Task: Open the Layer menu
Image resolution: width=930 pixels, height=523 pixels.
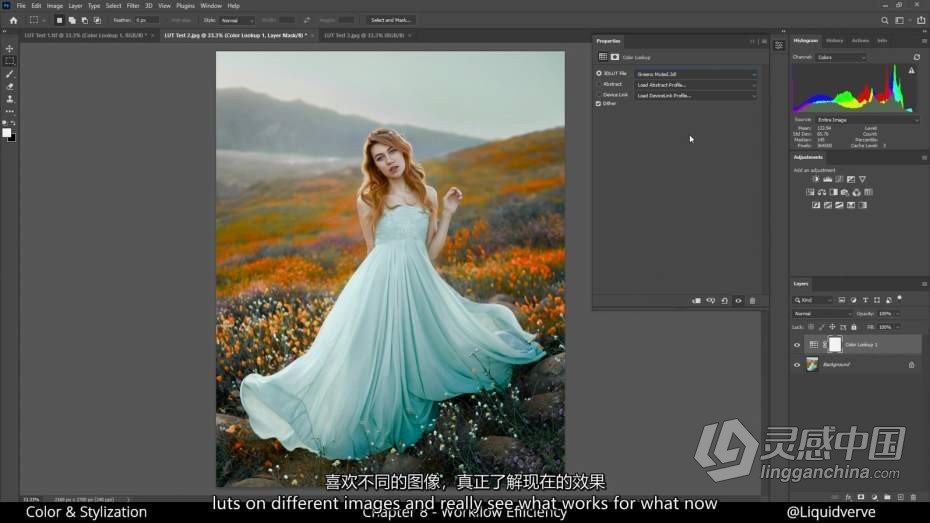Action: pyautogui.click(x=75, y=5)
